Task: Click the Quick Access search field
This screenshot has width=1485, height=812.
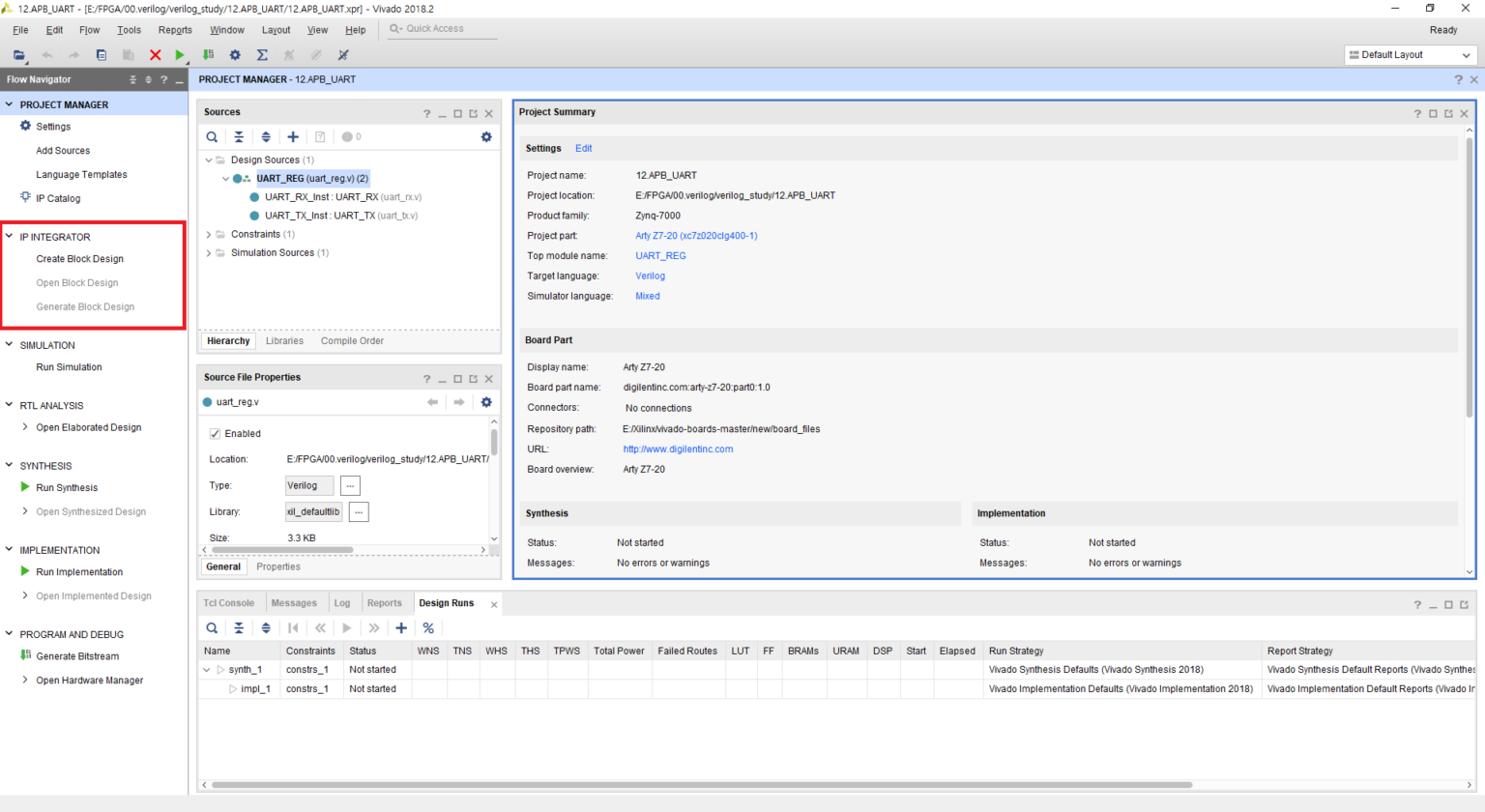Action: 443,29
